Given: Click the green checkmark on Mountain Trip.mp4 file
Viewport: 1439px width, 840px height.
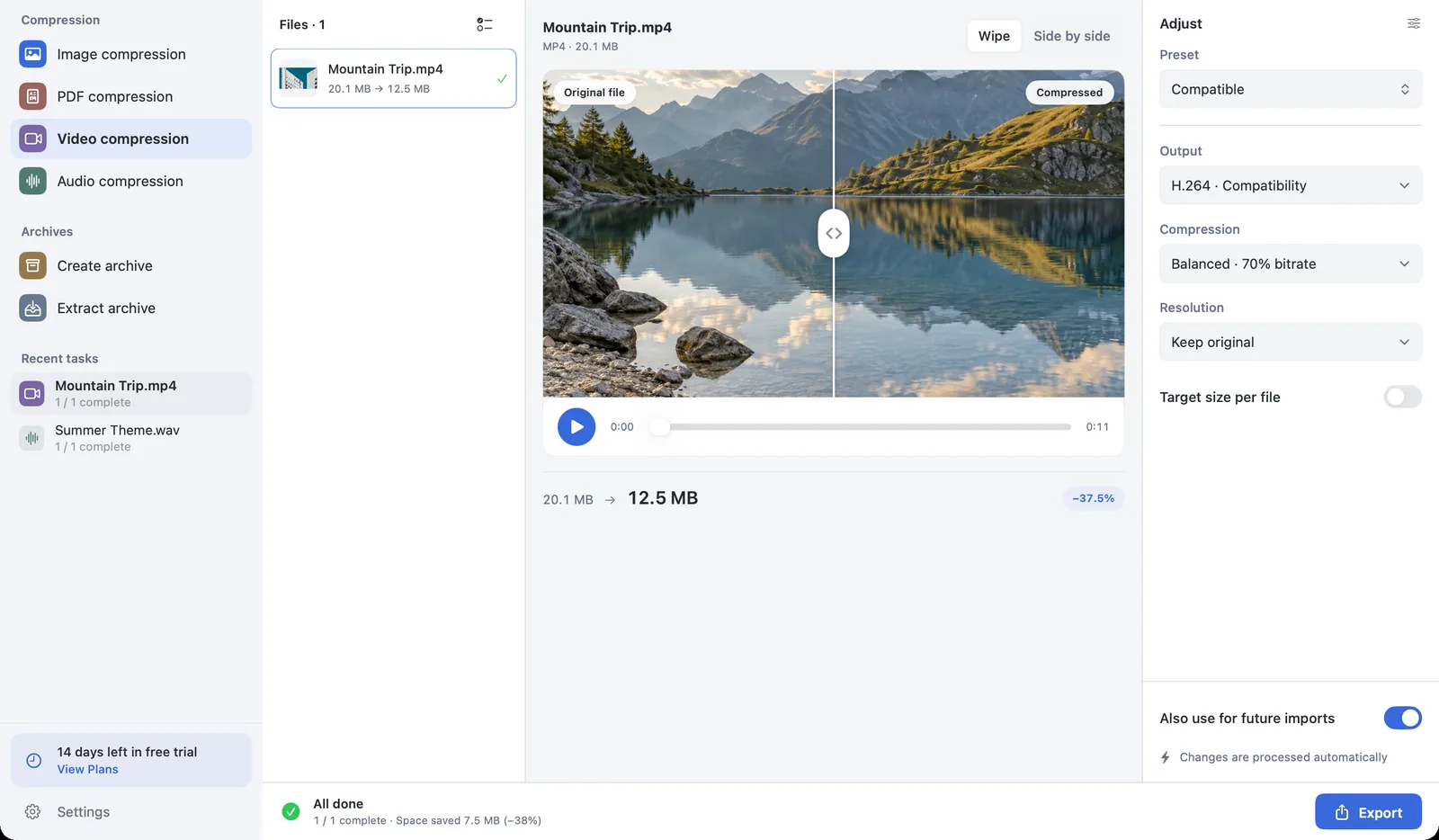Looking at the screenshot, I should point(502,78).
